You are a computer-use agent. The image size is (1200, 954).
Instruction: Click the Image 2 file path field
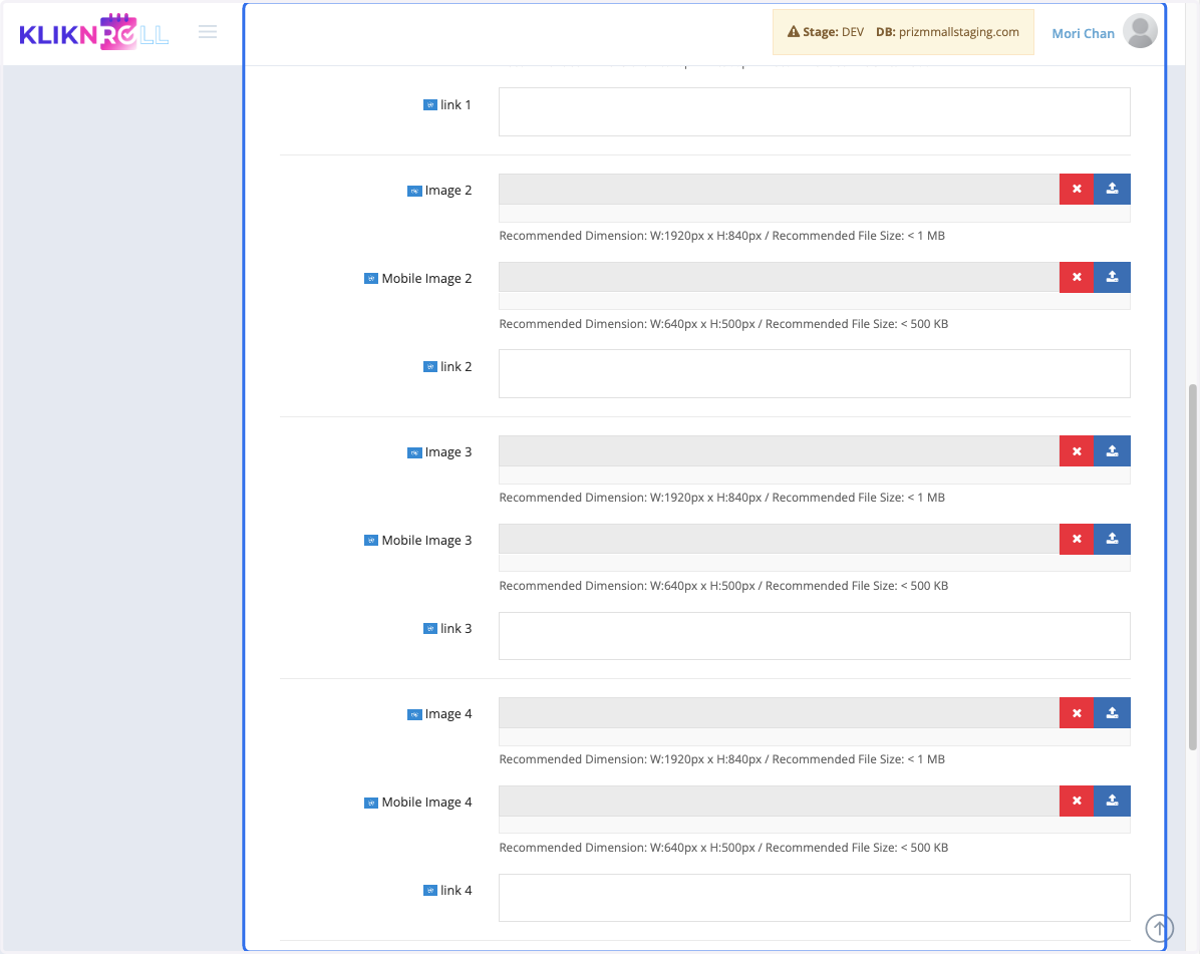point(779,189)
